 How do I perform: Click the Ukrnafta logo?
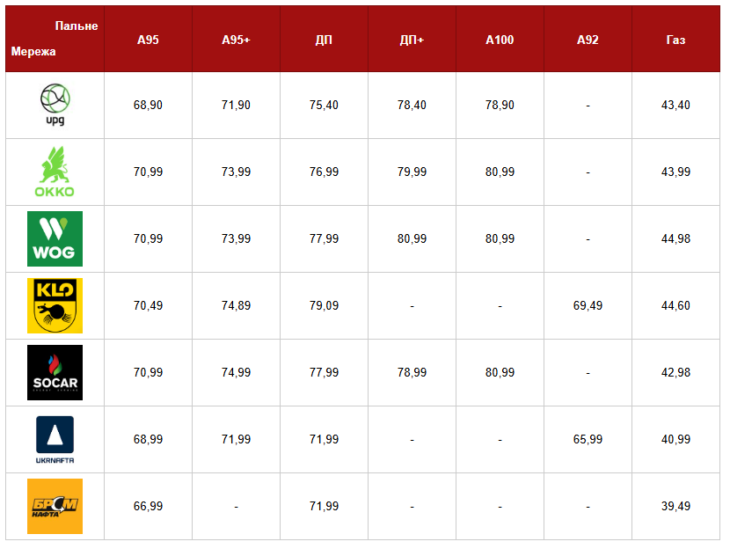pyautogui.click(x=55, y=440)
